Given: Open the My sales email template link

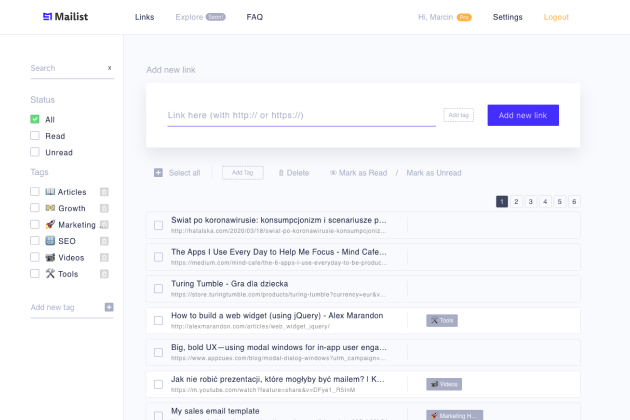Looking at the screenshot, I should tap(215, 411).
